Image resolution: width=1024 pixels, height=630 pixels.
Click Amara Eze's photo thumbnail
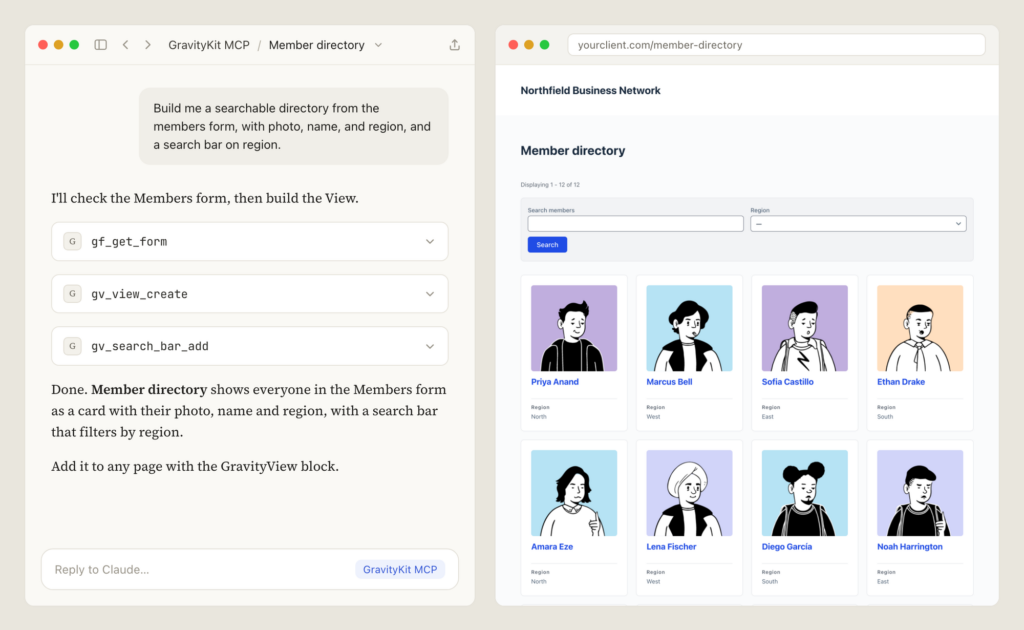(x=574, y=493)
